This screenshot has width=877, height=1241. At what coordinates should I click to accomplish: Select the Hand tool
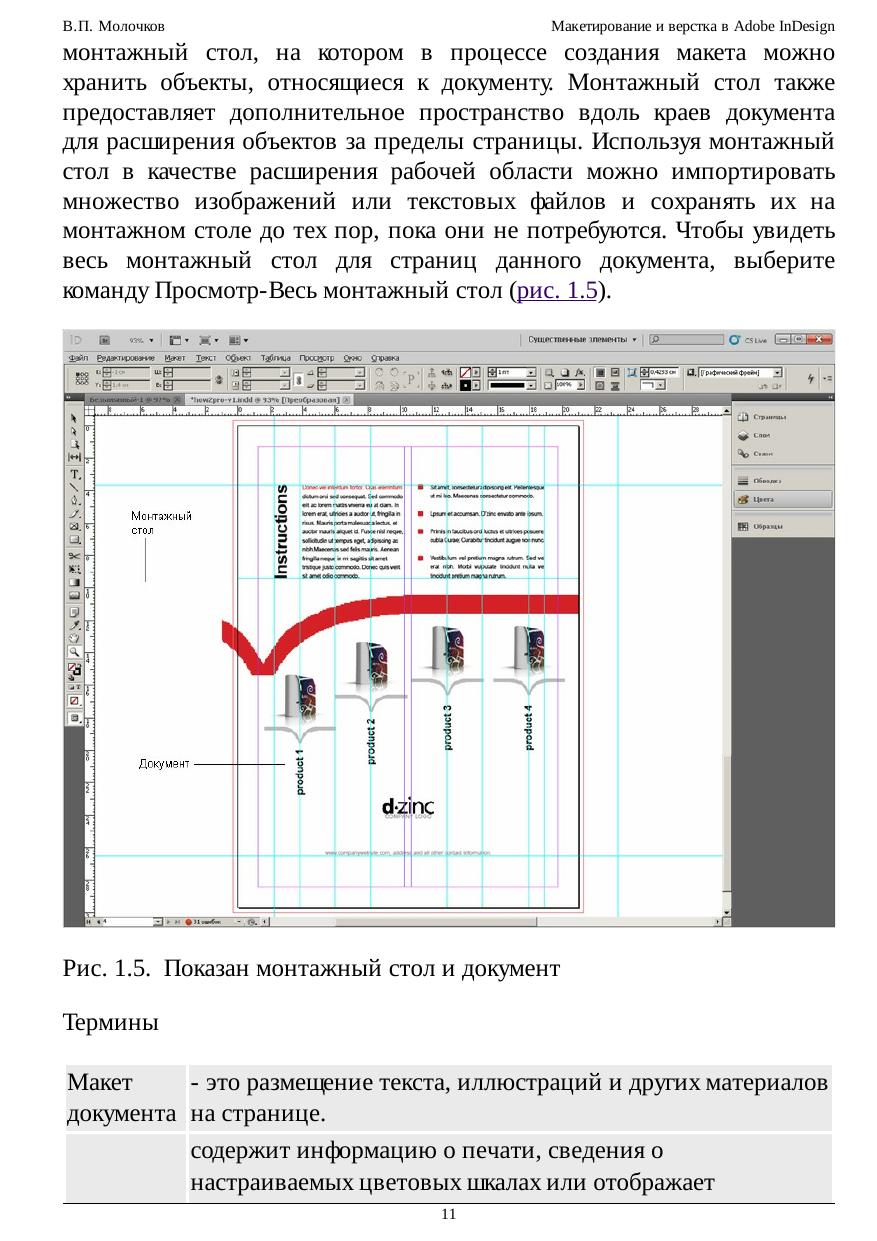[74, 637]
